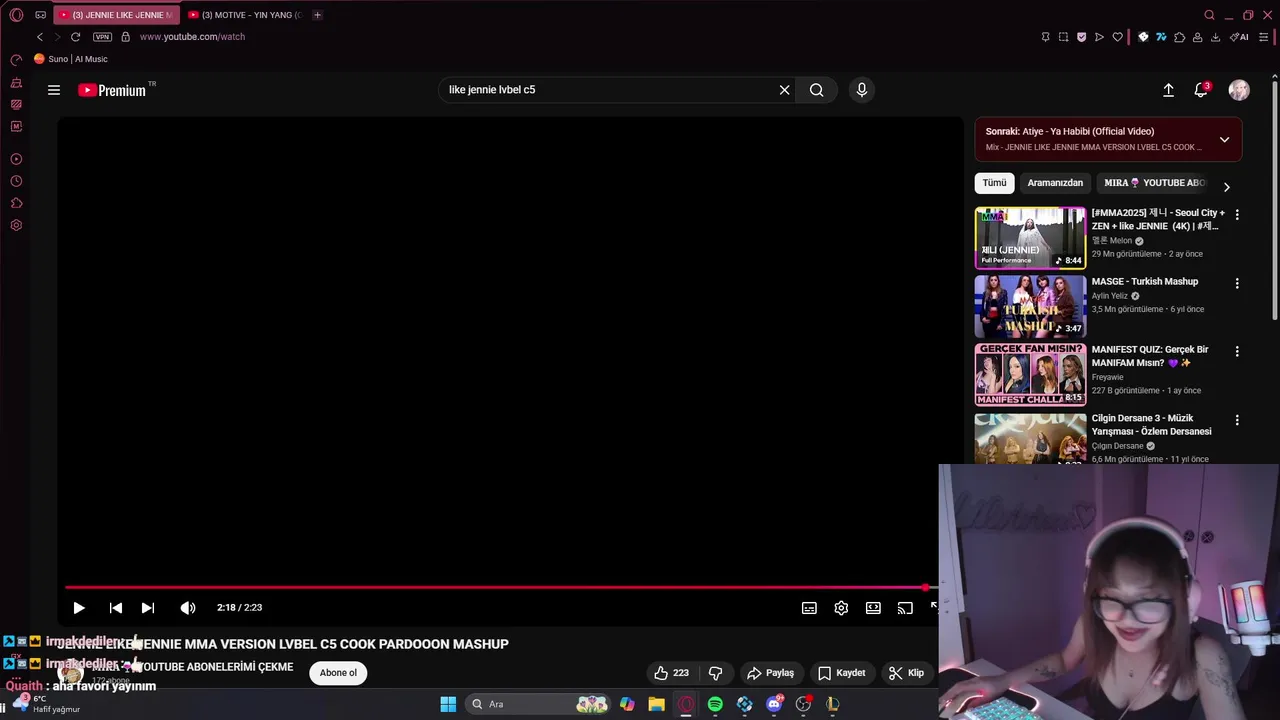
Task: Toggle the Opera VPN badge
Action: click(x=102, y=37)
